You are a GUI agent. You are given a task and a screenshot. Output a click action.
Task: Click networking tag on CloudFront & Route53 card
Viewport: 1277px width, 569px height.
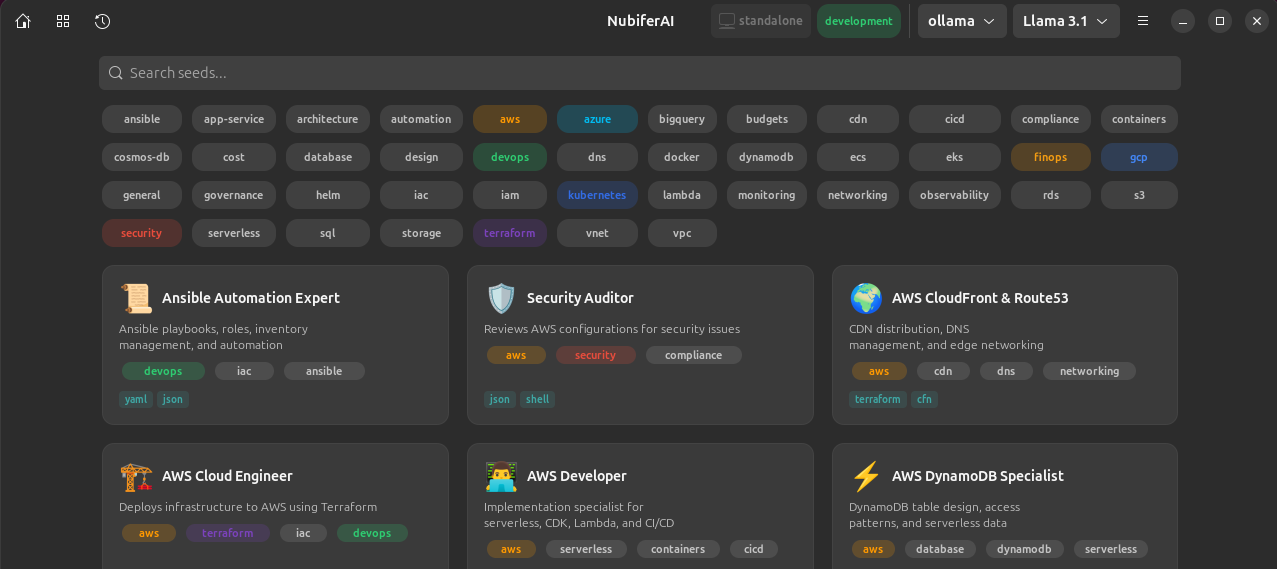(x=1090, y=371)
